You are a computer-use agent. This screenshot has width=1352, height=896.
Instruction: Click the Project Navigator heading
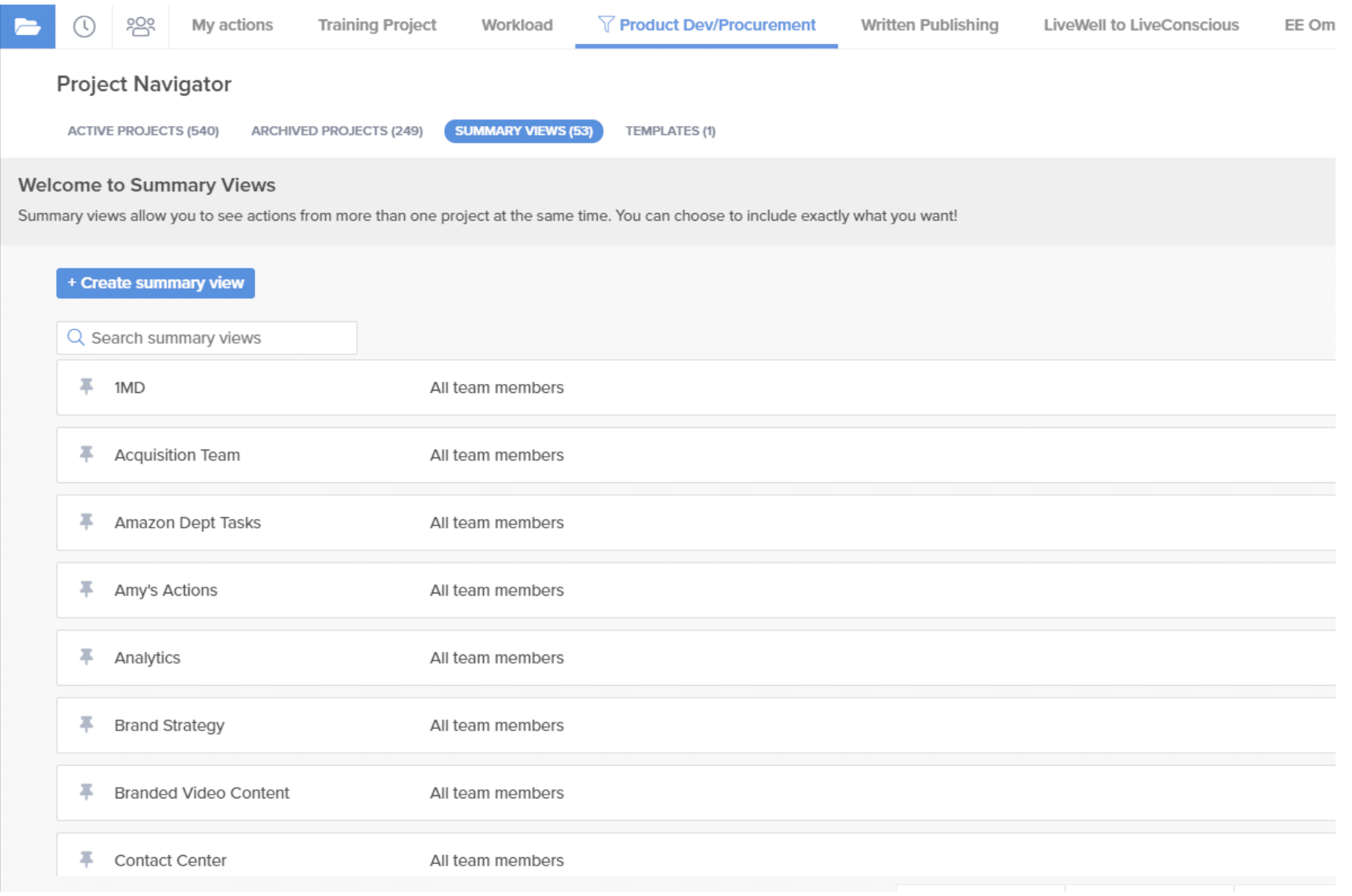coord(144,84)
